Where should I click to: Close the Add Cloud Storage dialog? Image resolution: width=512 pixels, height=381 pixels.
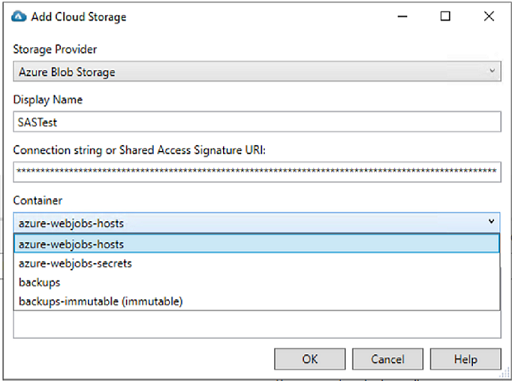pyautogui.click(x=489, y=16)
